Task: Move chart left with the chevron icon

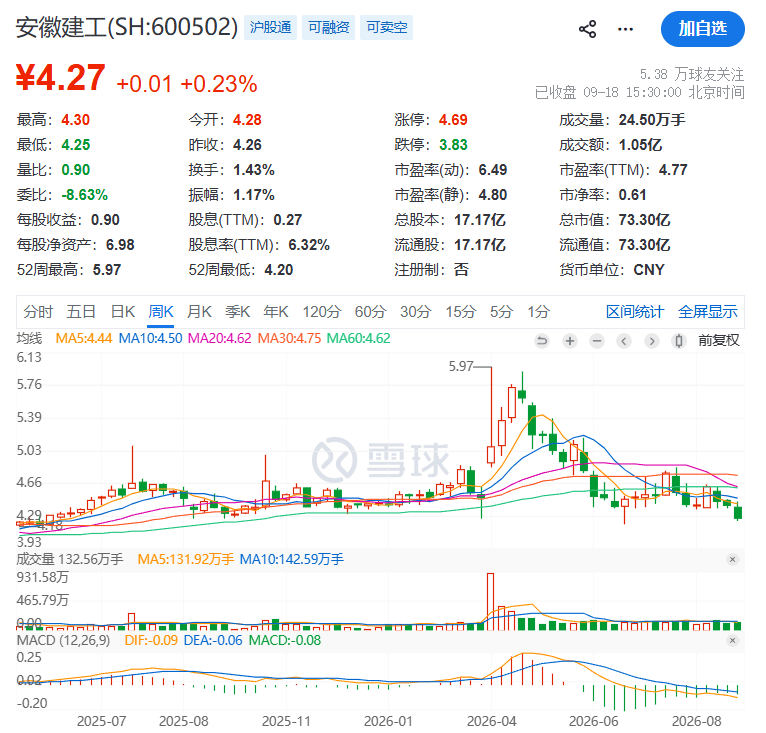Action: coord(624,340)
